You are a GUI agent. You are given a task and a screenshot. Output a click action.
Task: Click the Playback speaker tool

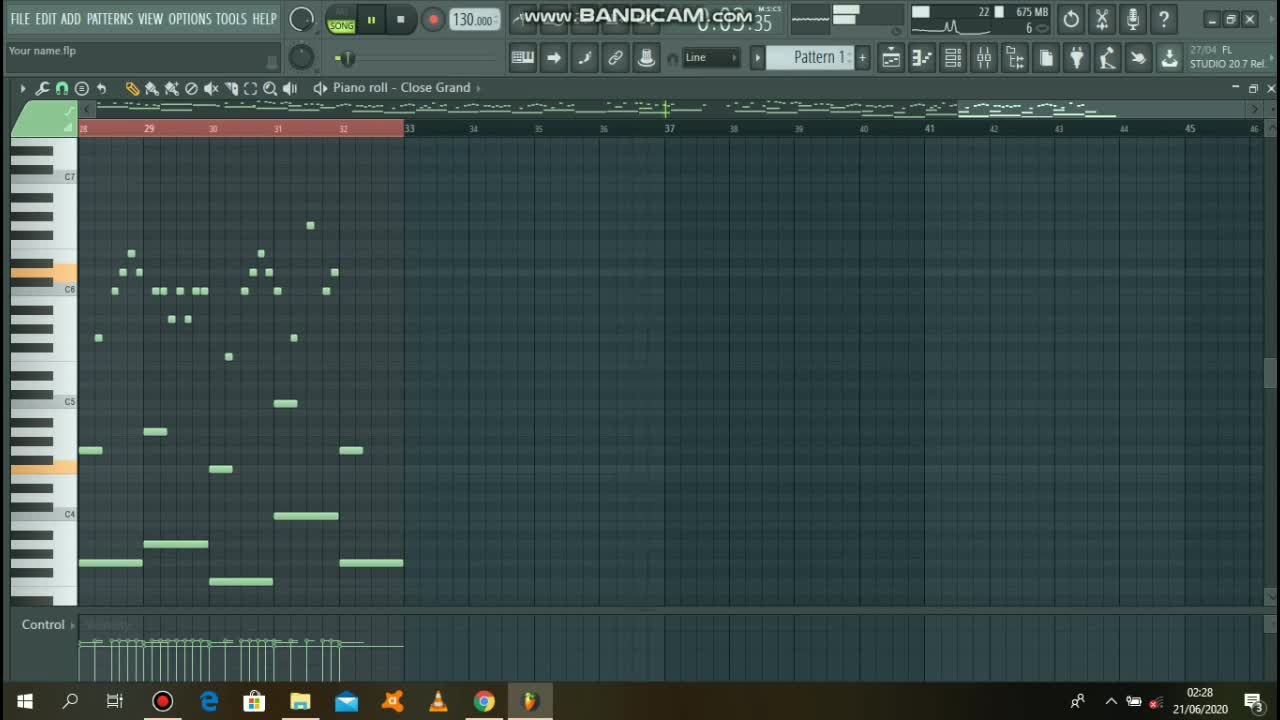(x=290, y=88)
